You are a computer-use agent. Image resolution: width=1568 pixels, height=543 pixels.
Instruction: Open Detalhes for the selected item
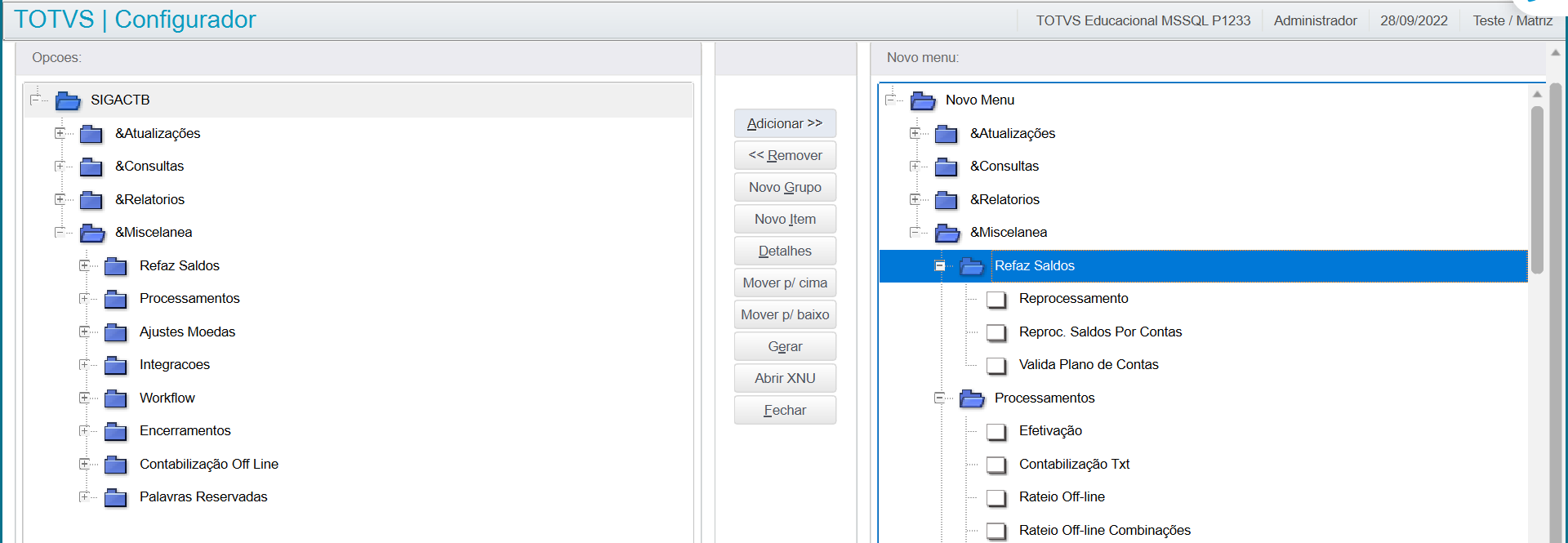785,251
